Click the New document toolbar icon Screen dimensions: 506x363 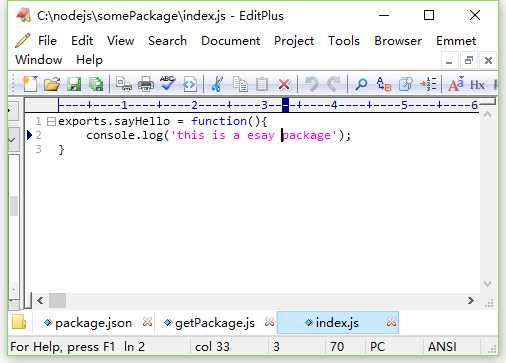pyautogui.click(x=30, y=84)
